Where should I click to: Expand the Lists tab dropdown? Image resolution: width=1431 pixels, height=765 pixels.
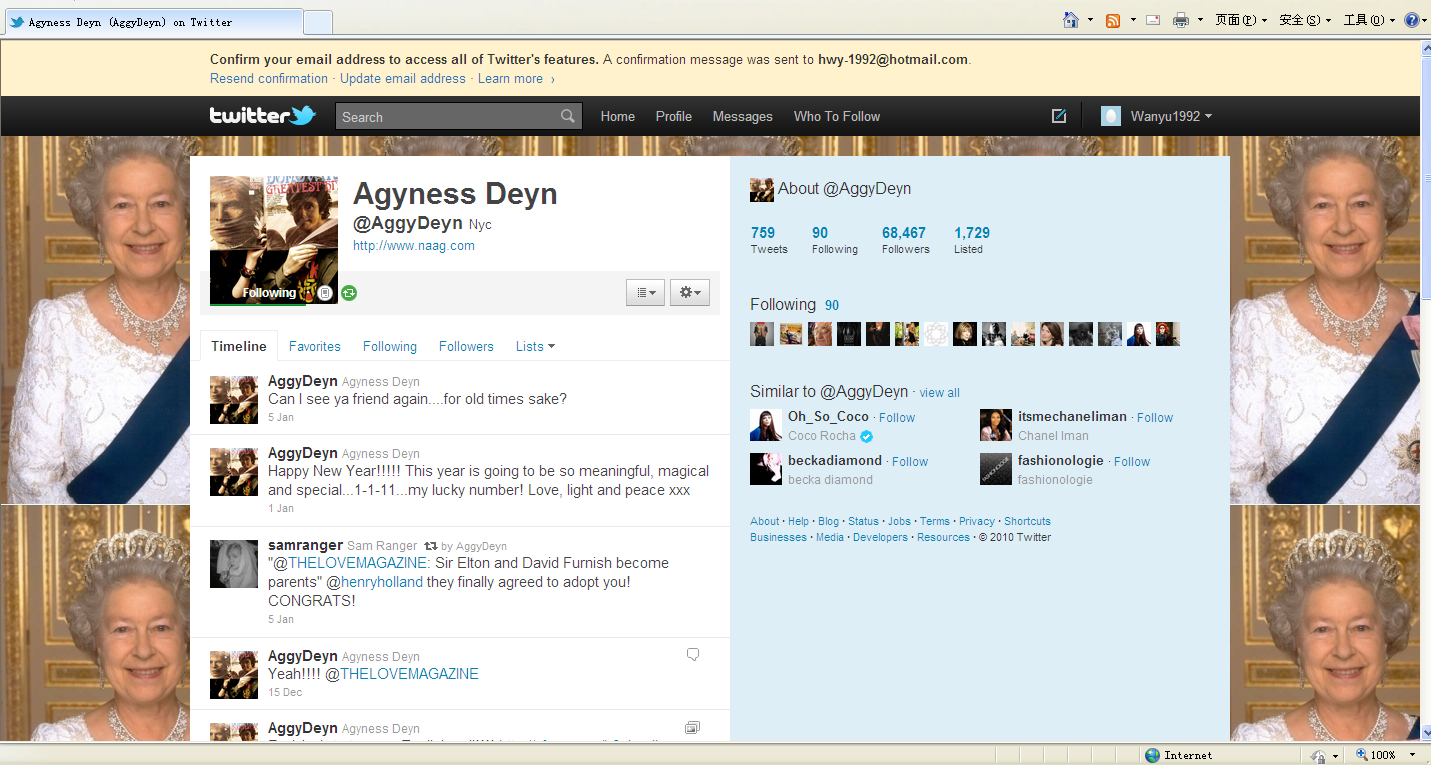pyautogui.click(x=535, y=346)
